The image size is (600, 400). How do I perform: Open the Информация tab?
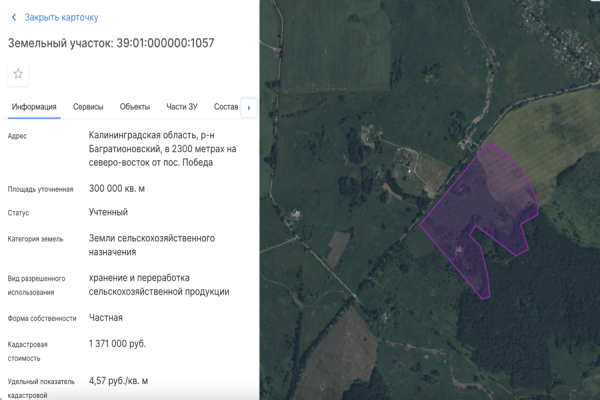click(33, 107)
